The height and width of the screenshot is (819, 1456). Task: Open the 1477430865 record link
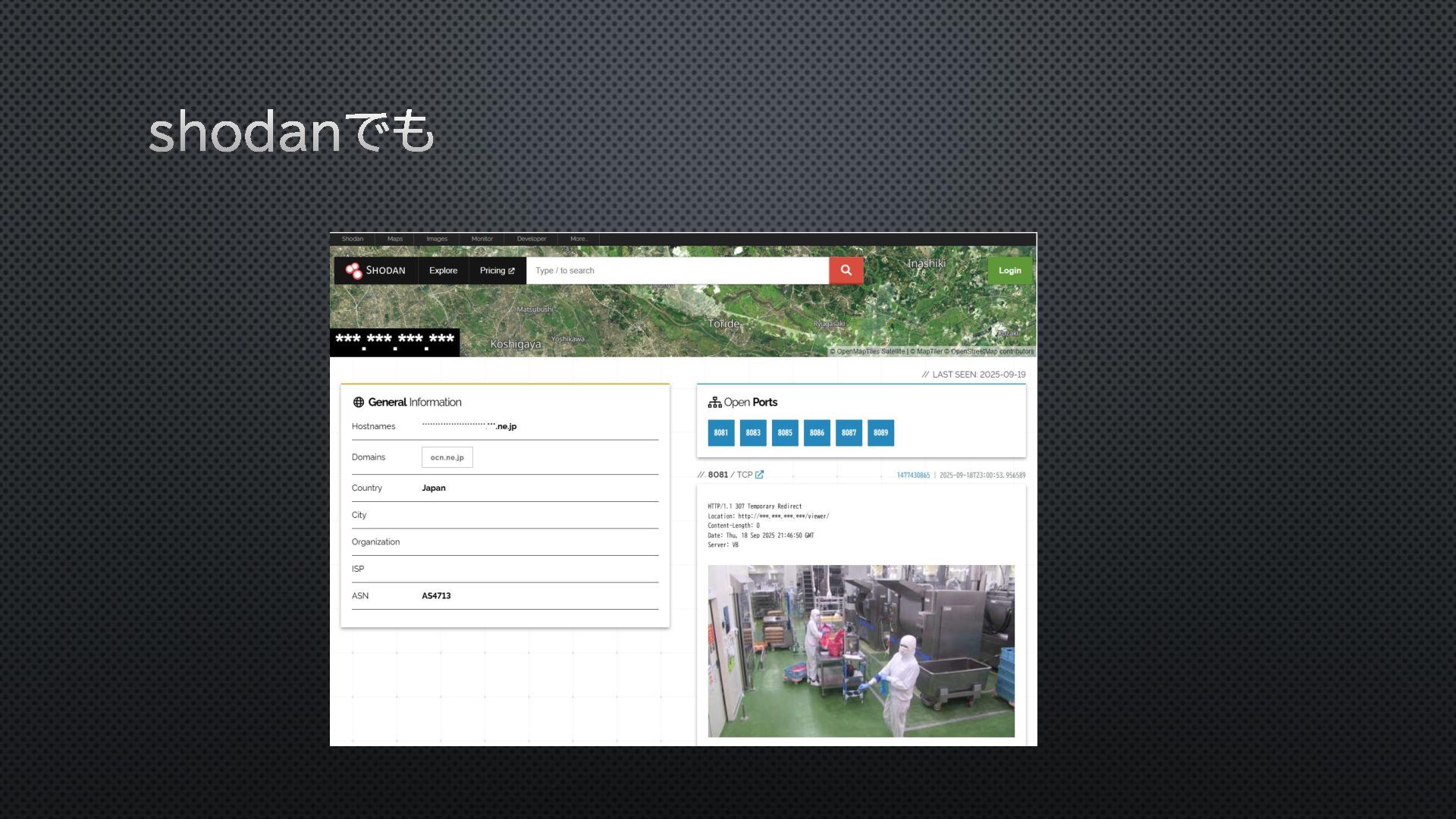(913, 475)
